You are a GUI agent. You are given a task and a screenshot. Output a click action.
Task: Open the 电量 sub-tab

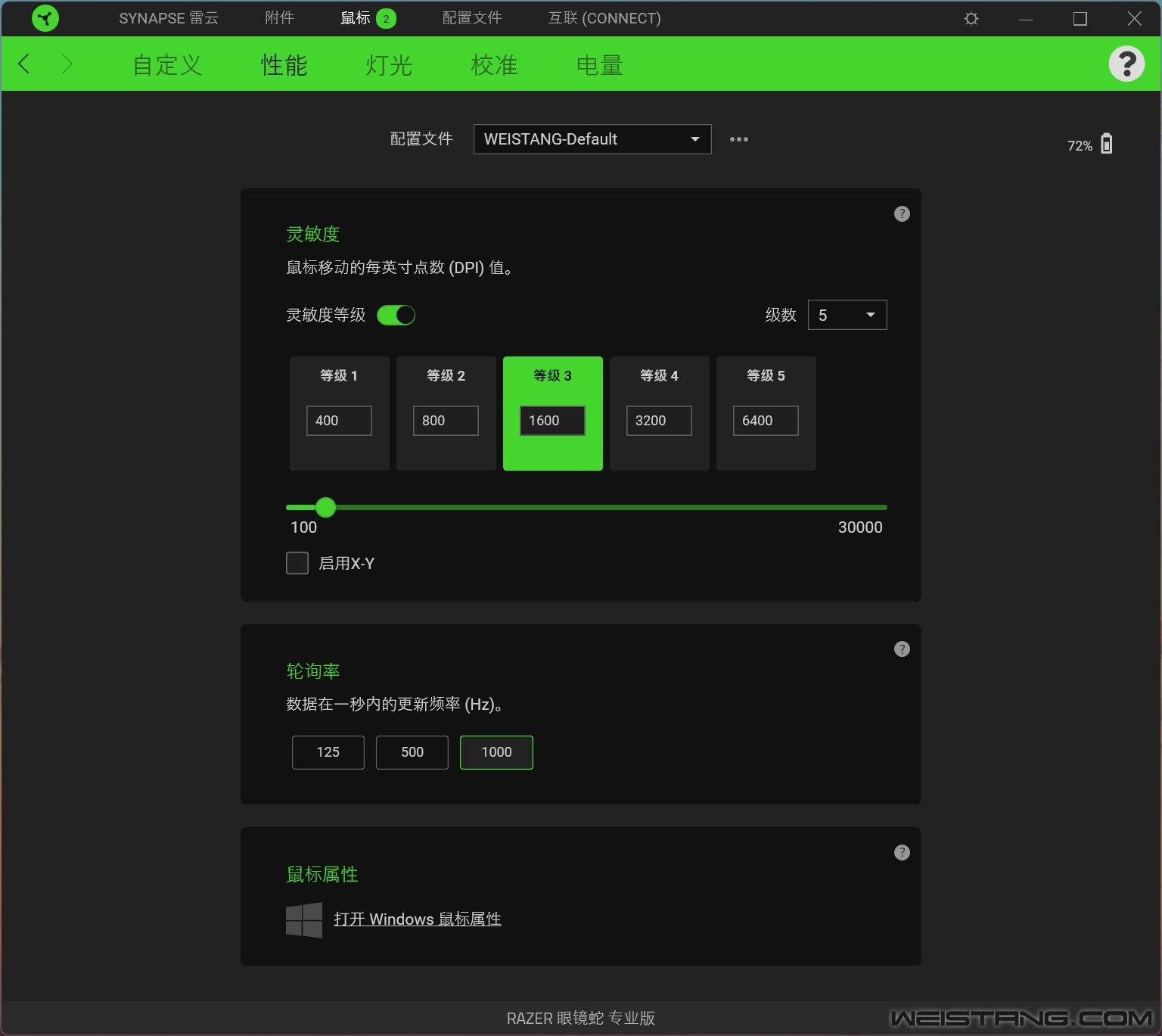pos(599,65)
